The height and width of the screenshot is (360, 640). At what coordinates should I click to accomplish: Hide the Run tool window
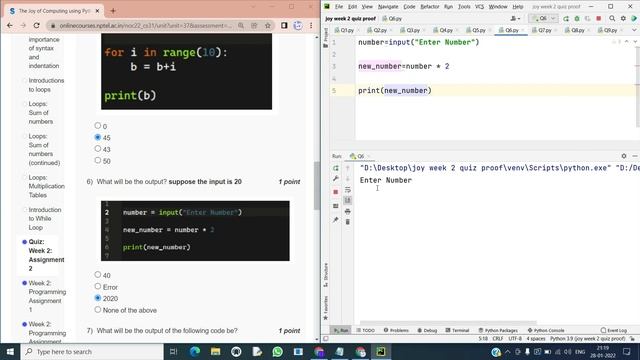click(635, 156)
